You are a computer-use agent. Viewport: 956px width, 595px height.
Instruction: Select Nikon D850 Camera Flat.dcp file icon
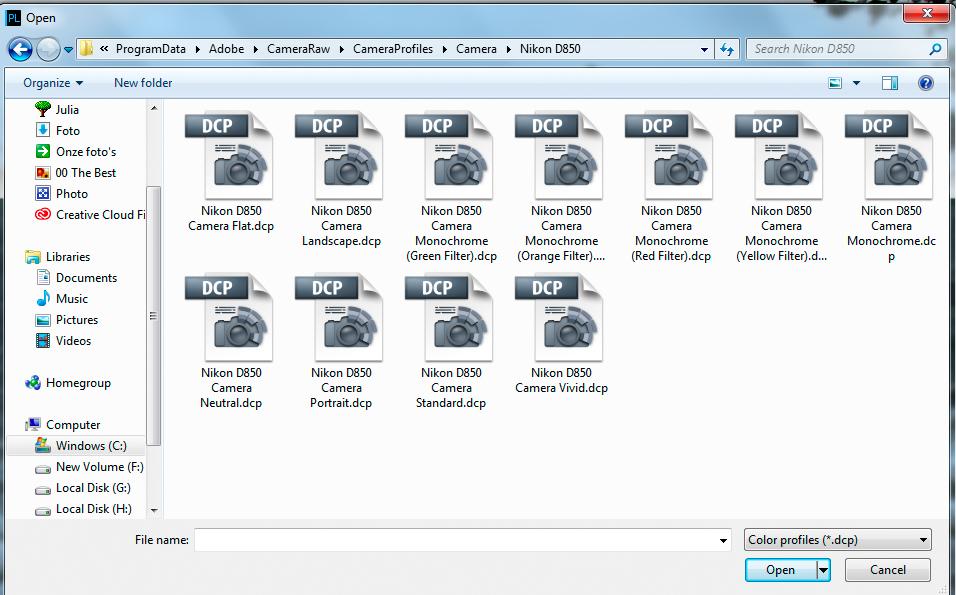(x=229, y=155)
